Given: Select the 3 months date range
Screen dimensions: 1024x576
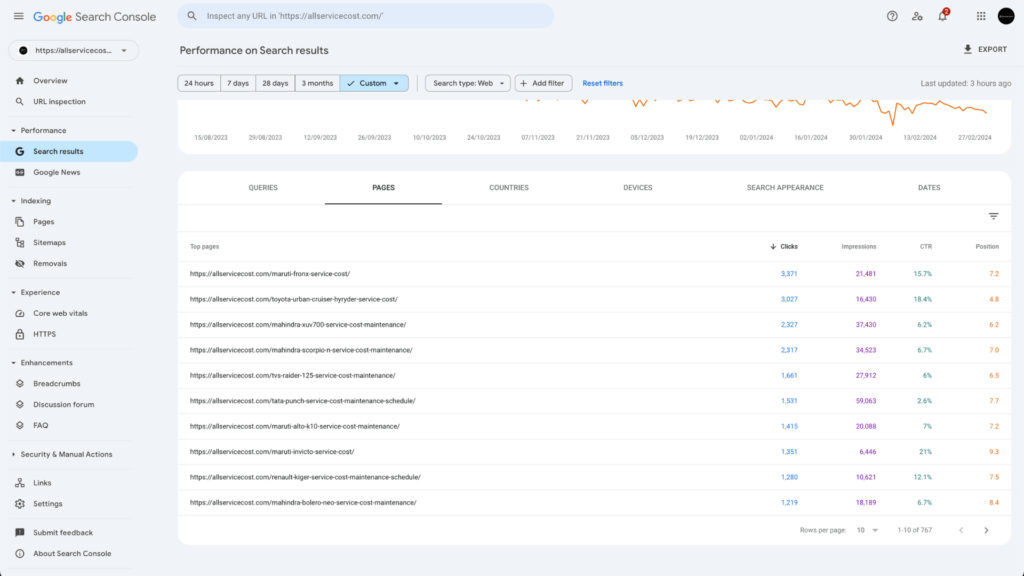Looking at the screenshot, I should 317,84.
